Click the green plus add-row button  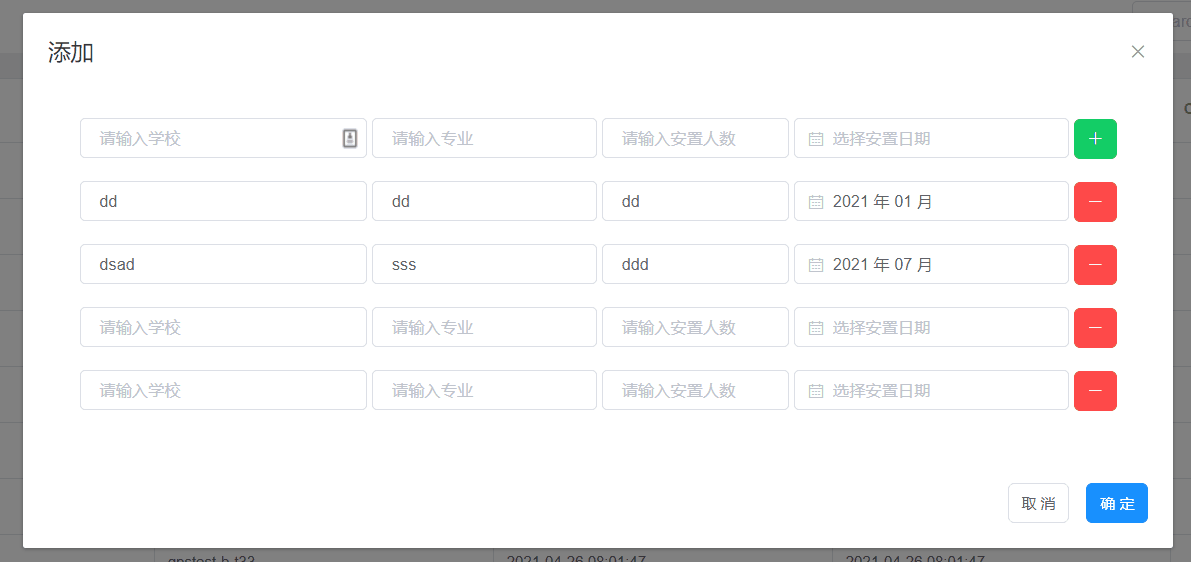coord(1095,139)
